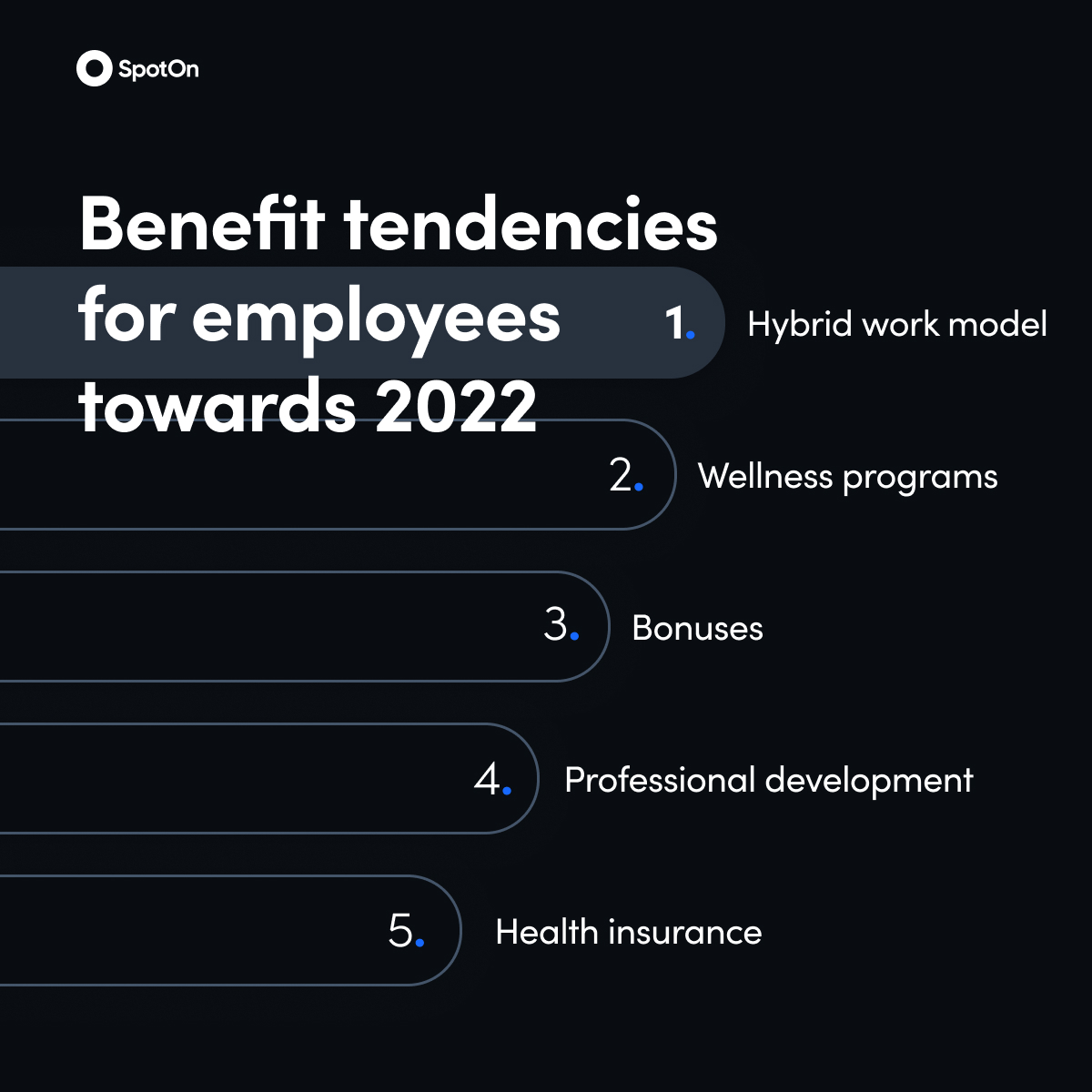Viewport: 1092px width, 1092px height.
Task: Click the Health insurance label
Action: (629, 933)
